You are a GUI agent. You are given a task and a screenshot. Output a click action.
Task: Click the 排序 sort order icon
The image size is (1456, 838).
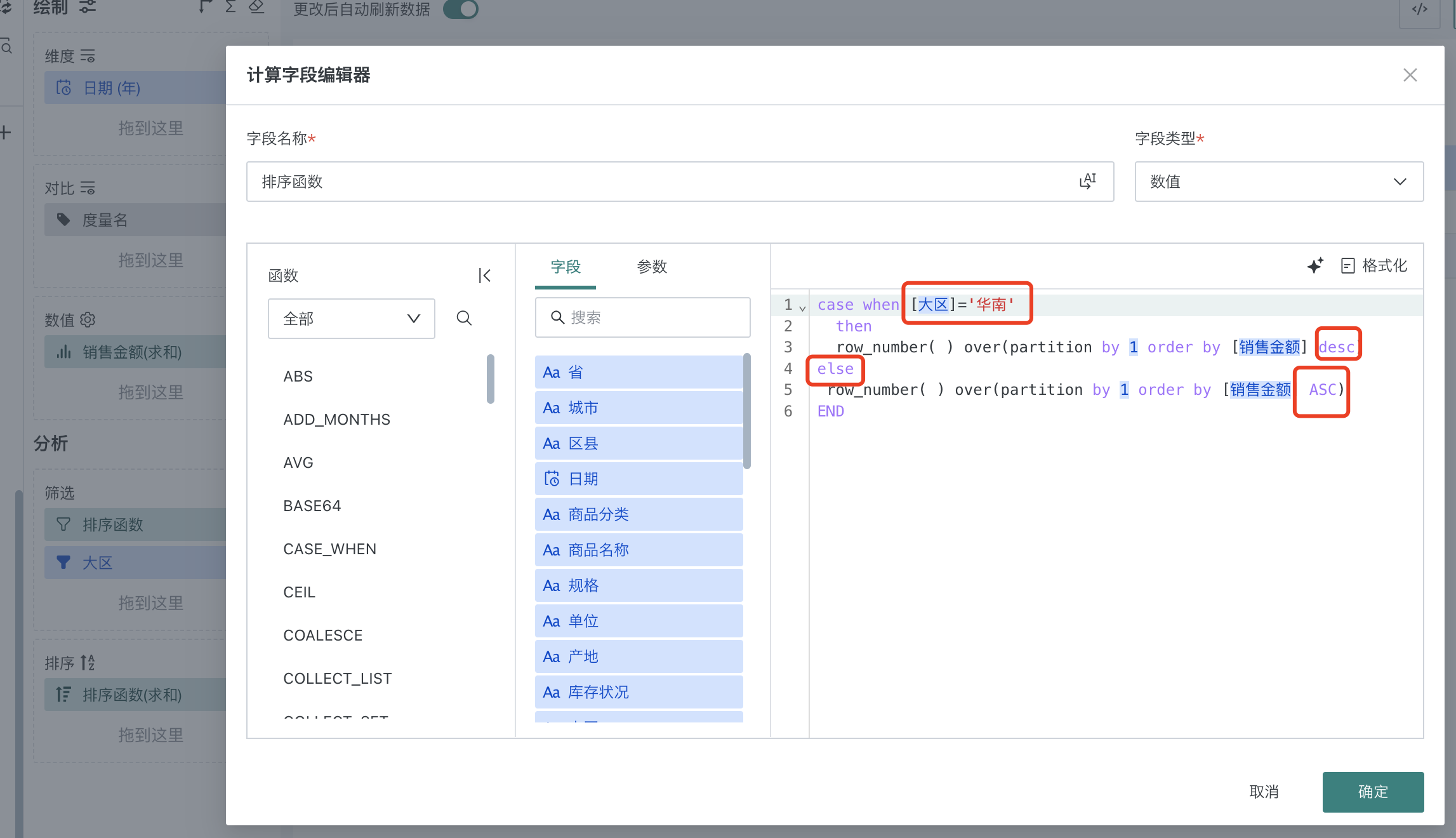point(88,662)
